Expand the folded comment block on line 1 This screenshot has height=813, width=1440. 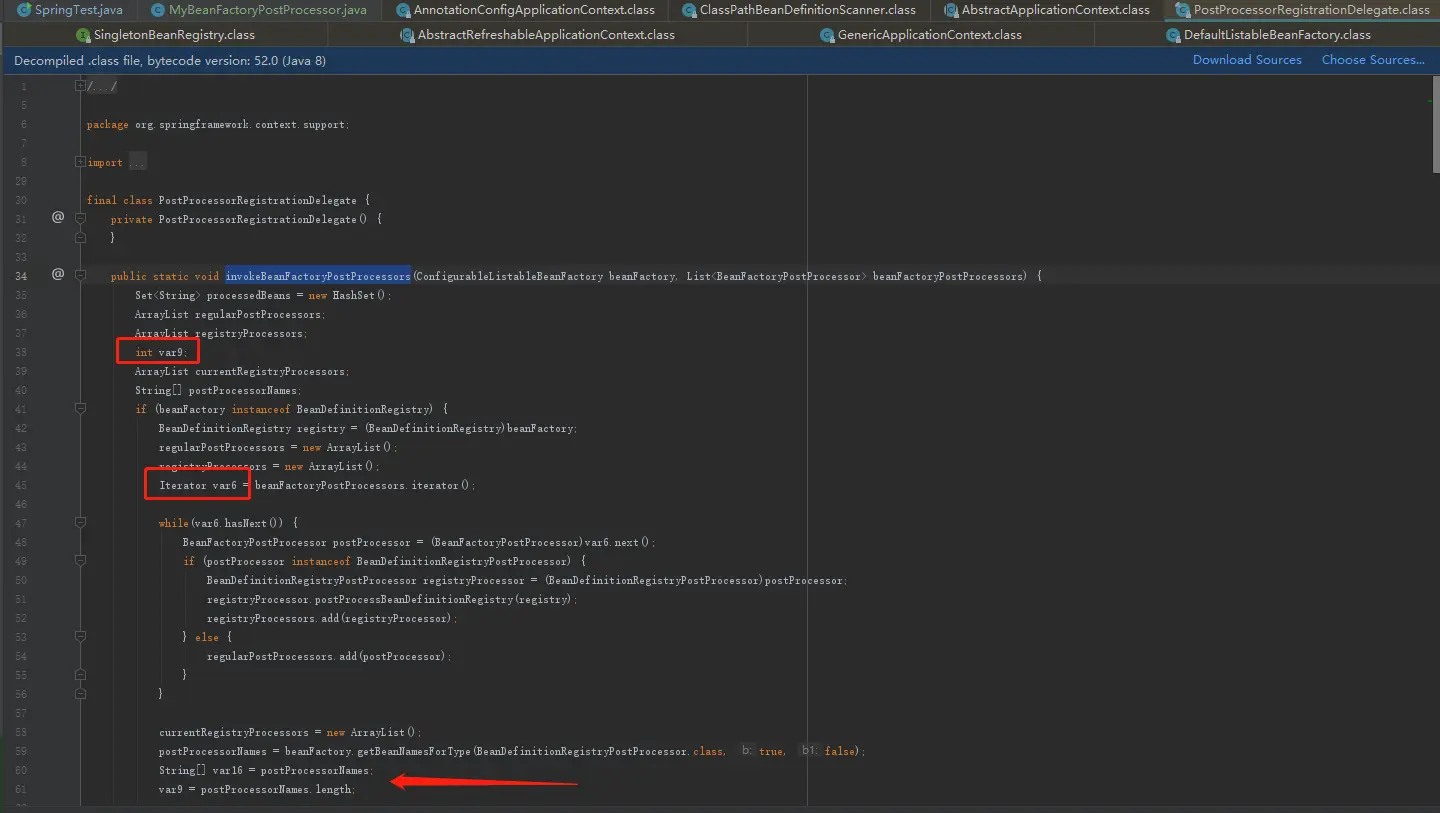[81, 86]
